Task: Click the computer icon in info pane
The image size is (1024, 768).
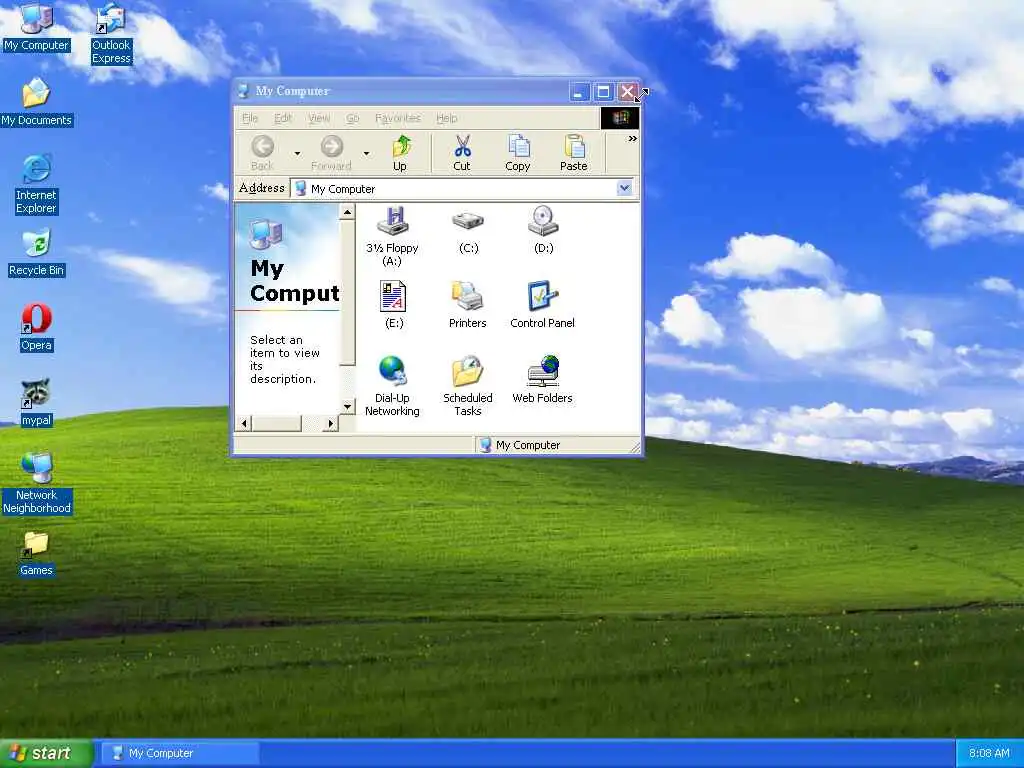Action: point(264,234)
